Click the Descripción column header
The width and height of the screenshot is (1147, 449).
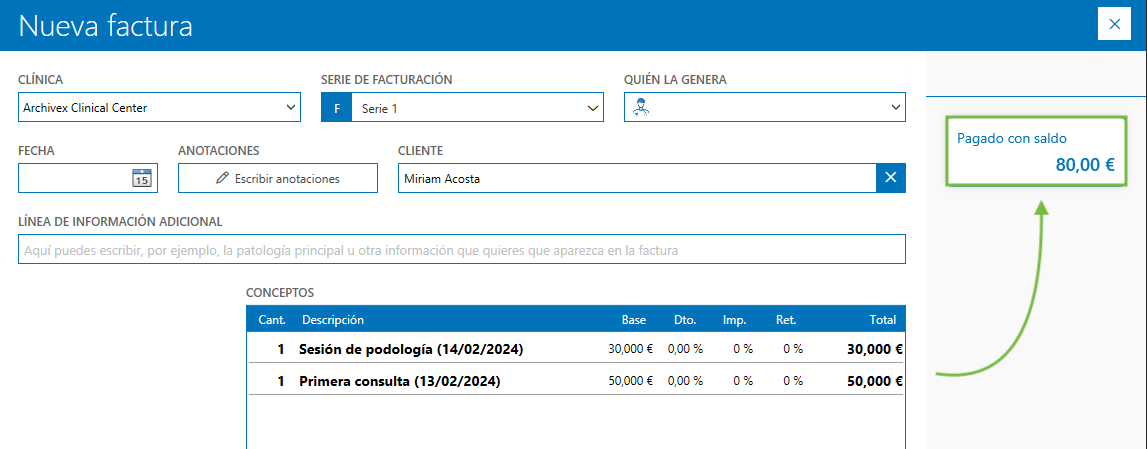[x=333, y=320]
